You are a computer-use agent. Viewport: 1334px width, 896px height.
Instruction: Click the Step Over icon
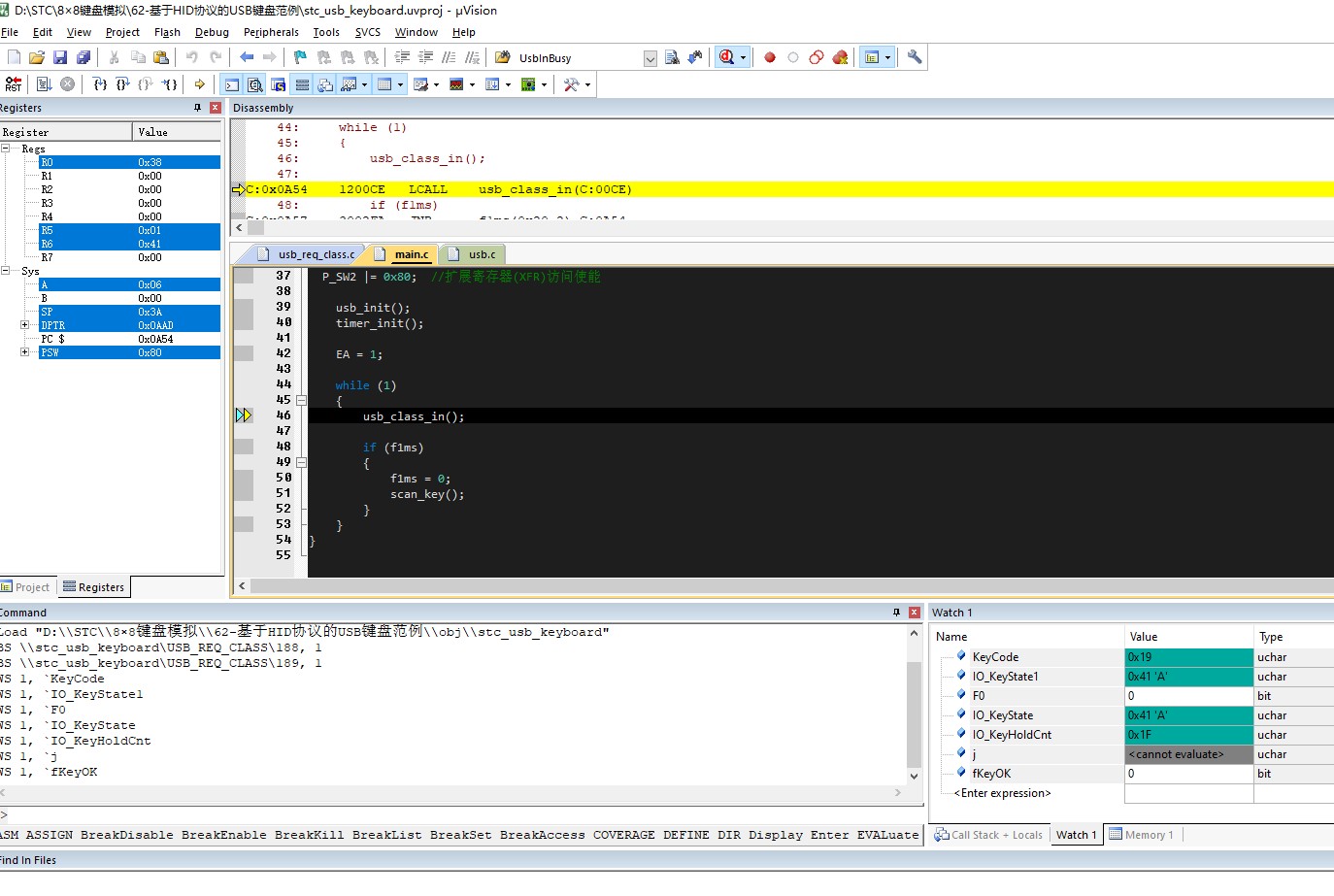(x=123, y=84)
